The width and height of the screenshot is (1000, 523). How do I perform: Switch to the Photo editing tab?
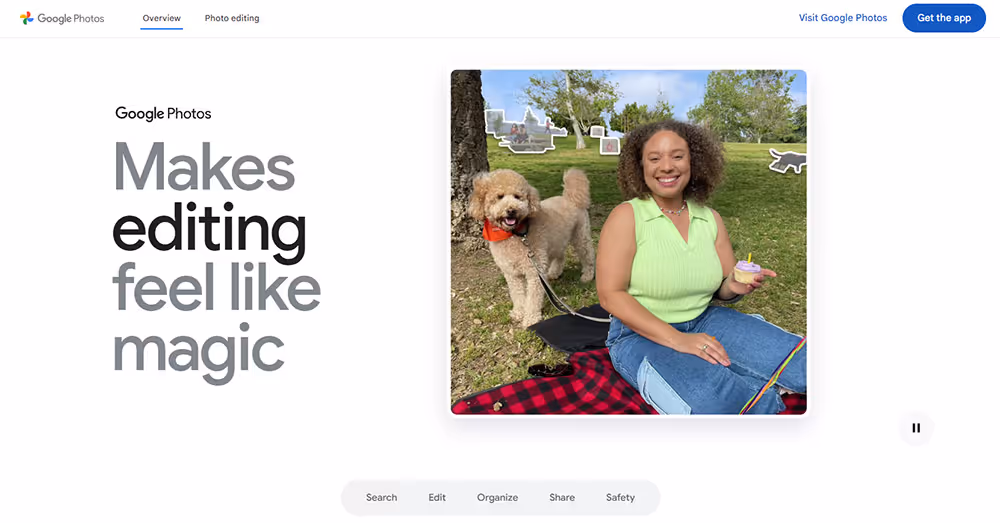pyautogui.click(x=232, y=18)
